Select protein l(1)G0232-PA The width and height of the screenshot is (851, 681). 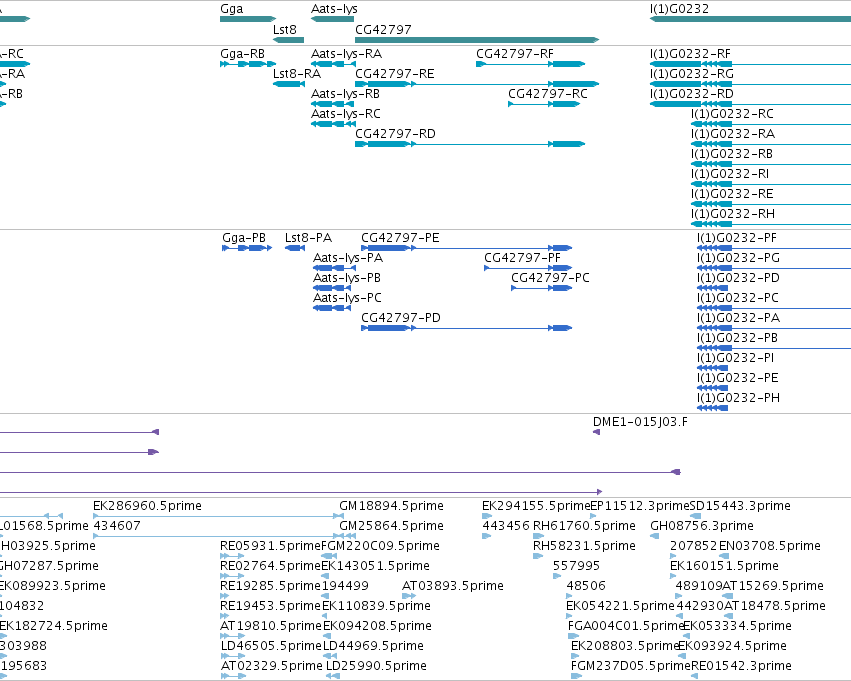774,328
